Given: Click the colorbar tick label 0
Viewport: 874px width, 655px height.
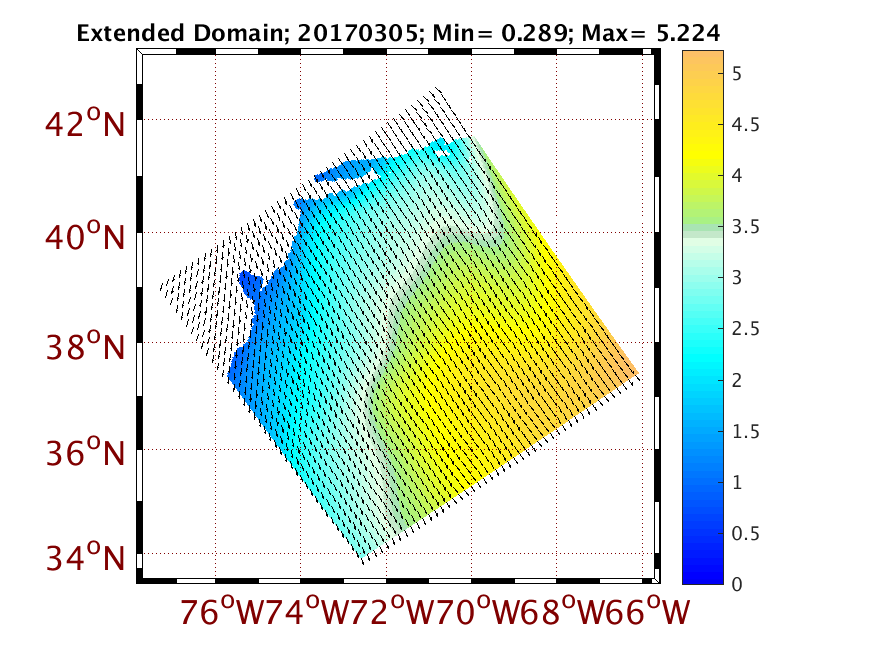Looking at the screenshot, I should [737, 584].
